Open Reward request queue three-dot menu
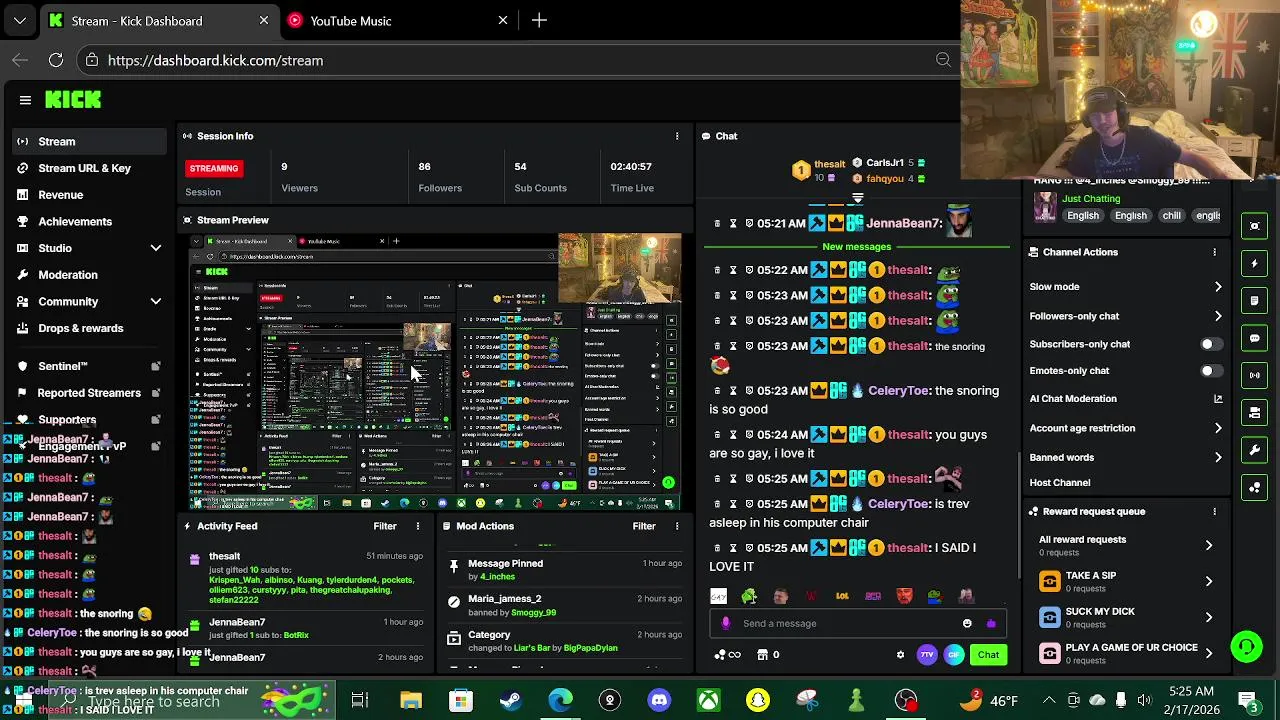This screenshot has height=720, width=1280. click(x=1214, y=511)
